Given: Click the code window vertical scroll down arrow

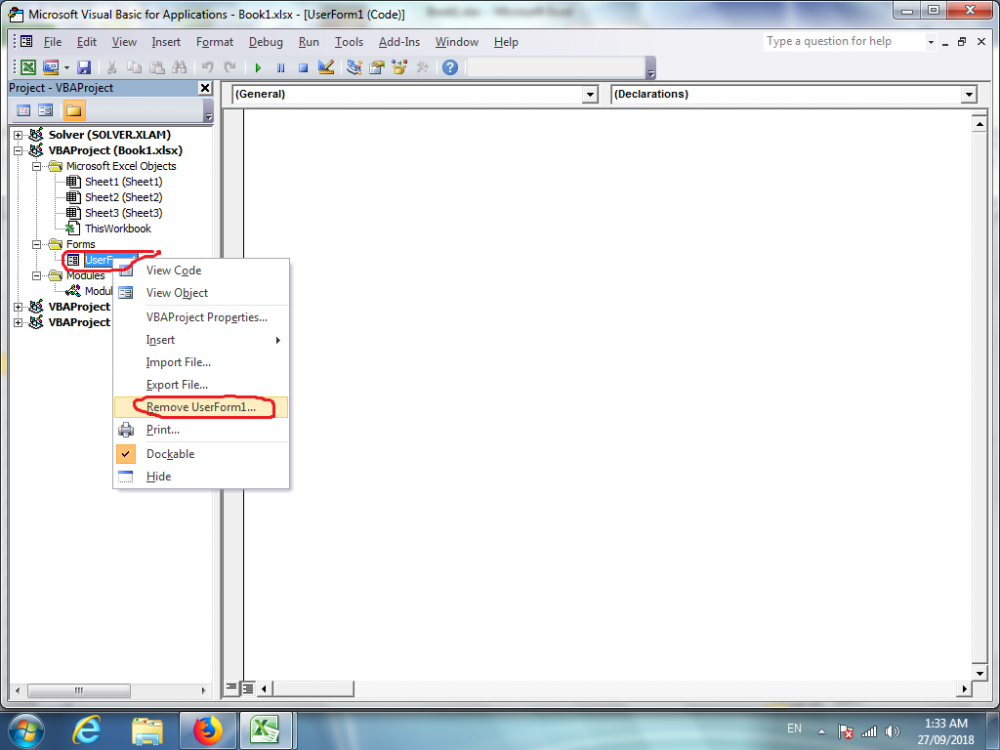Looking at the screenshot, I should pyautogui.click(x=979, y=672).
